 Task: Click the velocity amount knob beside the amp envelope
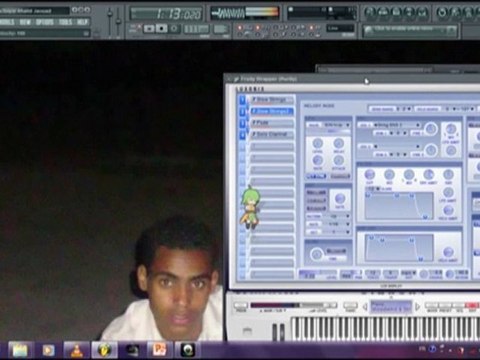(448, 252)
